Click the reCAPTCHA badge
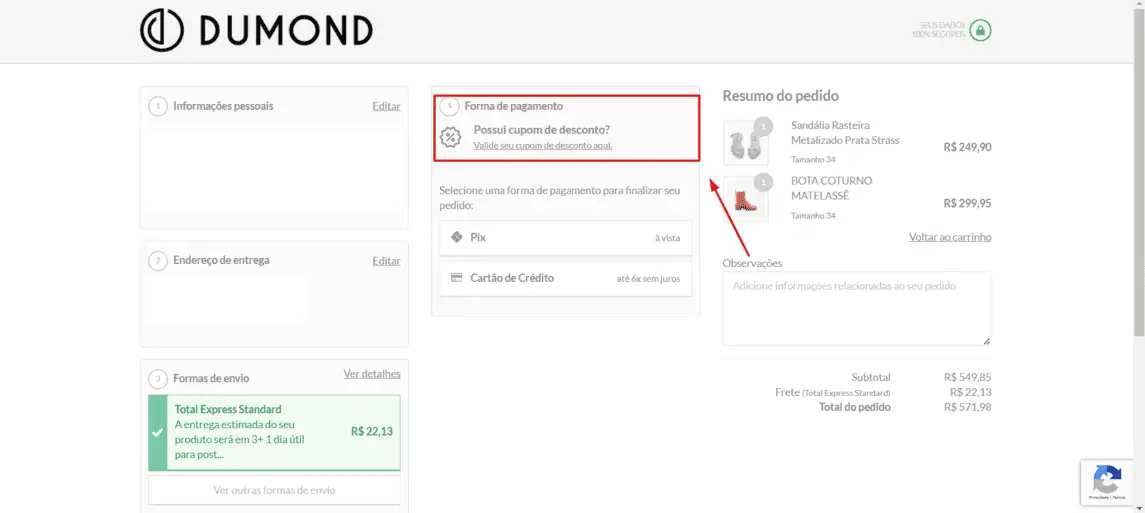The width and height of the screenshot is (1145, 513). pos(1107,482)
